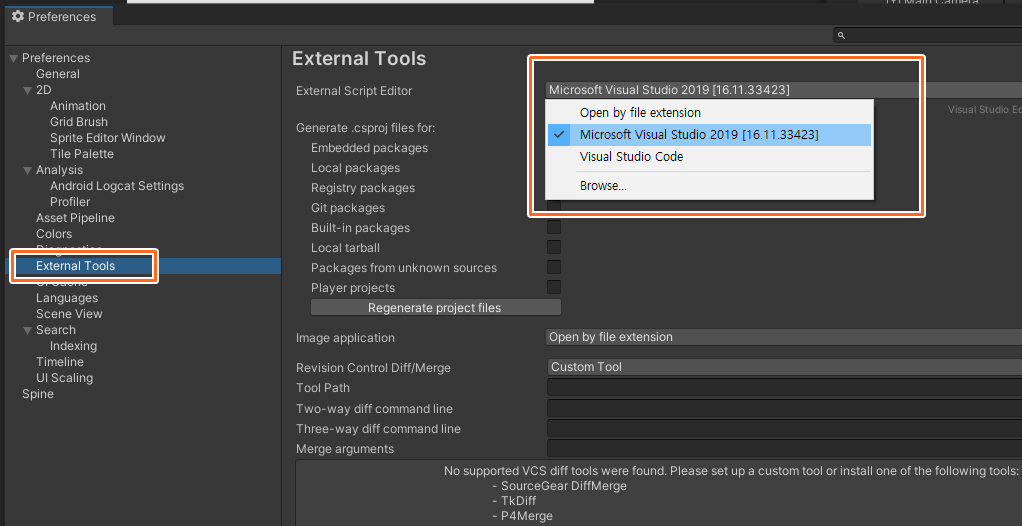Viewport: 1022px width, 526px height.
Task: Click the Git packages label
Action: coord(348,208)
